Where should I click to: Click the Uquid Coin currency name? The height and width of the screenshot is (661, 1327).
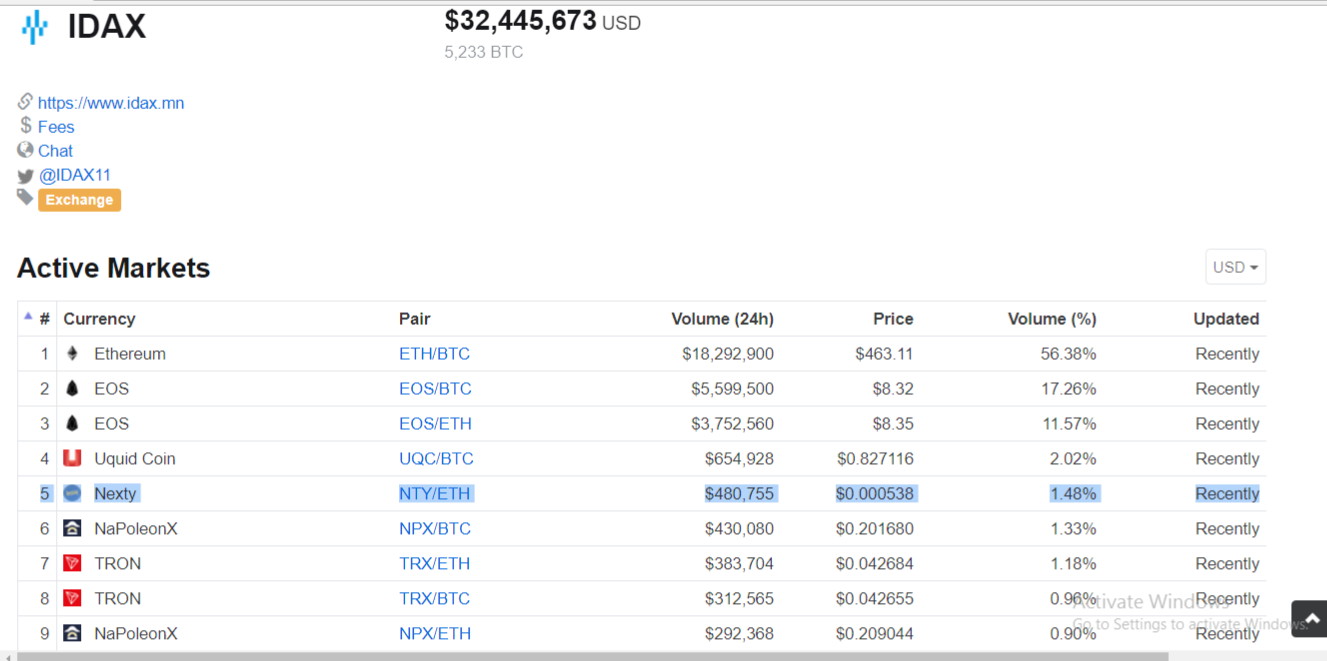pyautogui.click(x=135, y=459)
